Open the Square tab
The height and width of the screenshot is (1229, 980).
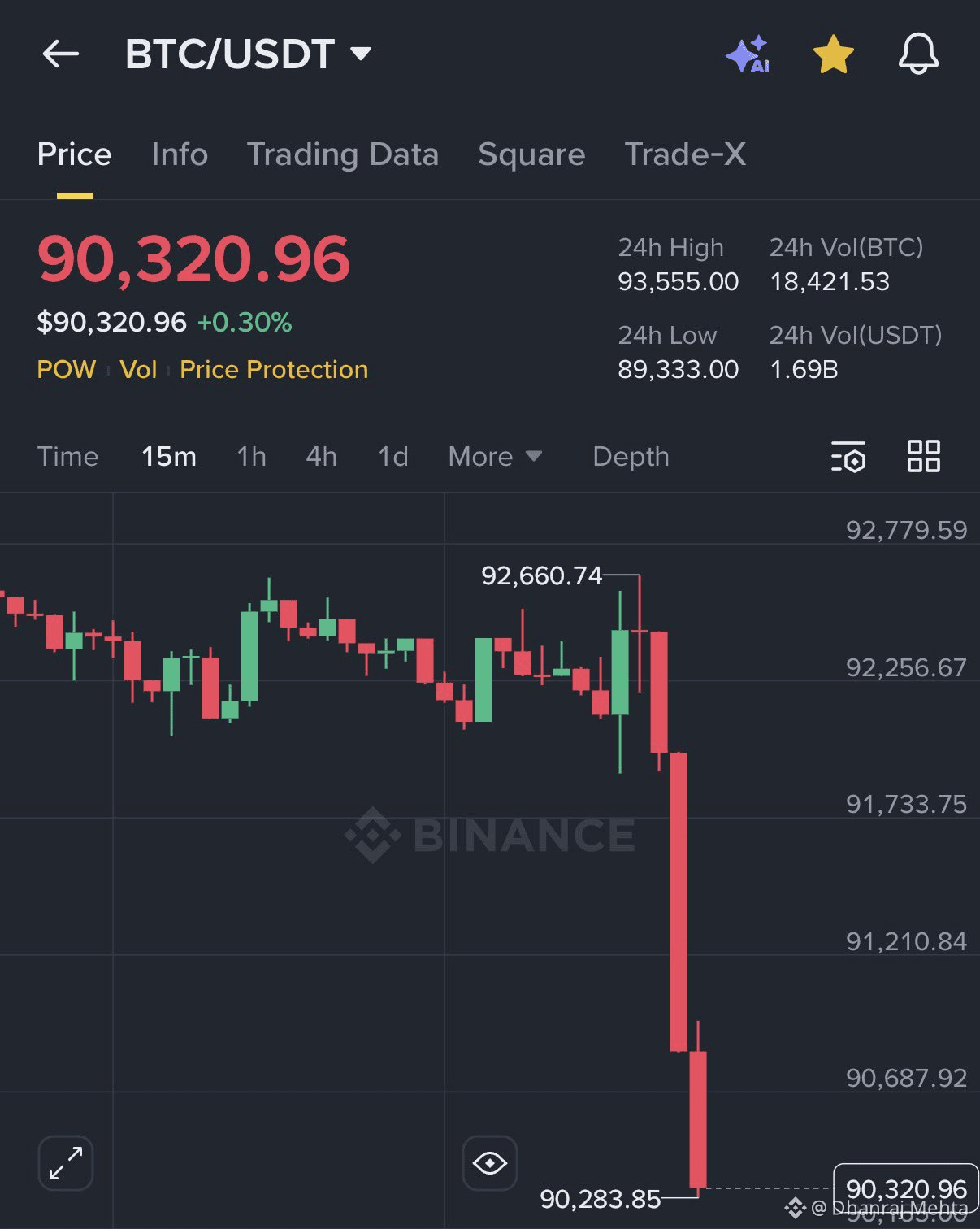pyautogui.click(x=531, y=154)
